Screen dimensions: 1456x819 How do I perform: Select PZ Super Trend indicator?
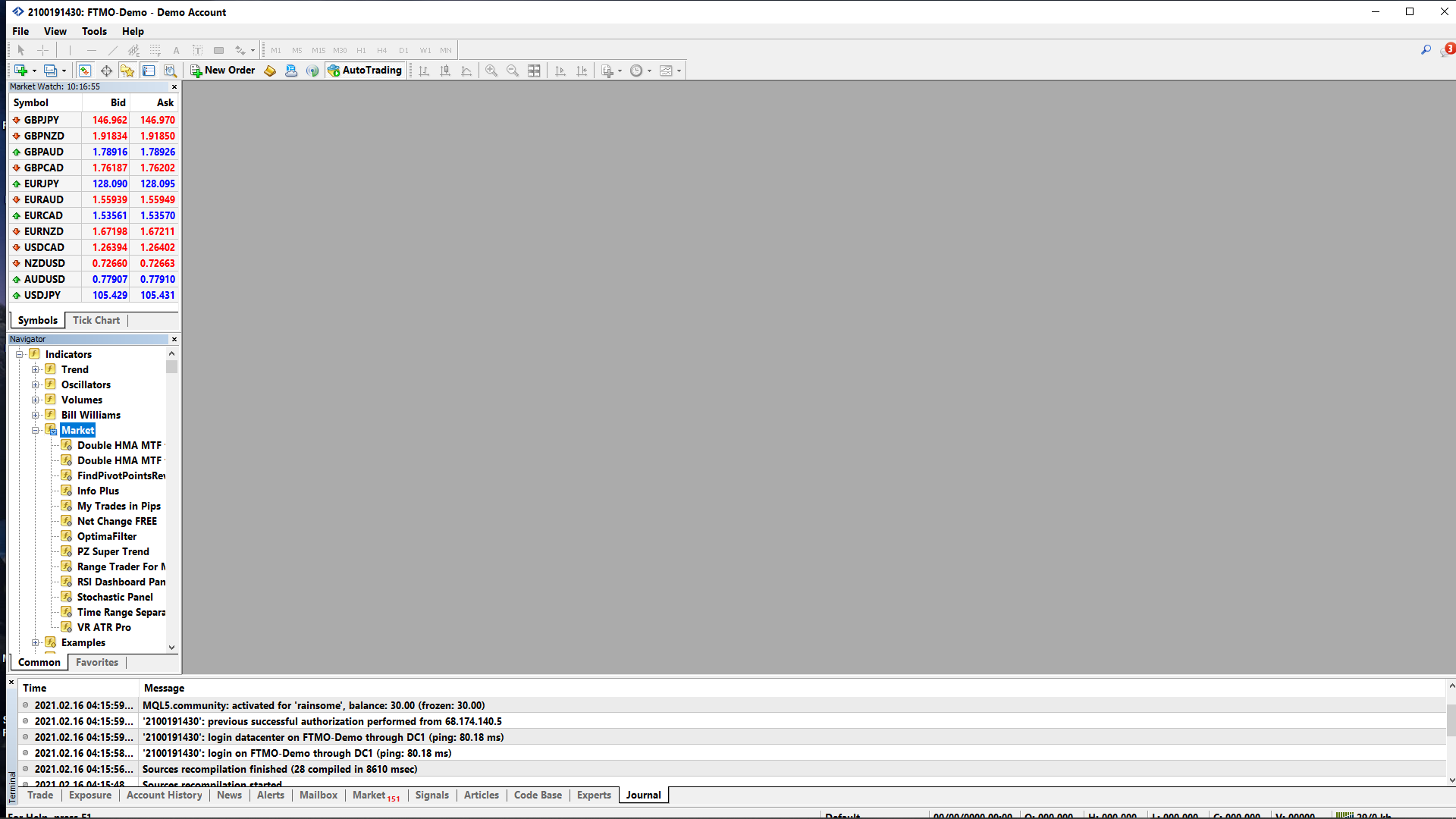[x=113, y=551]
